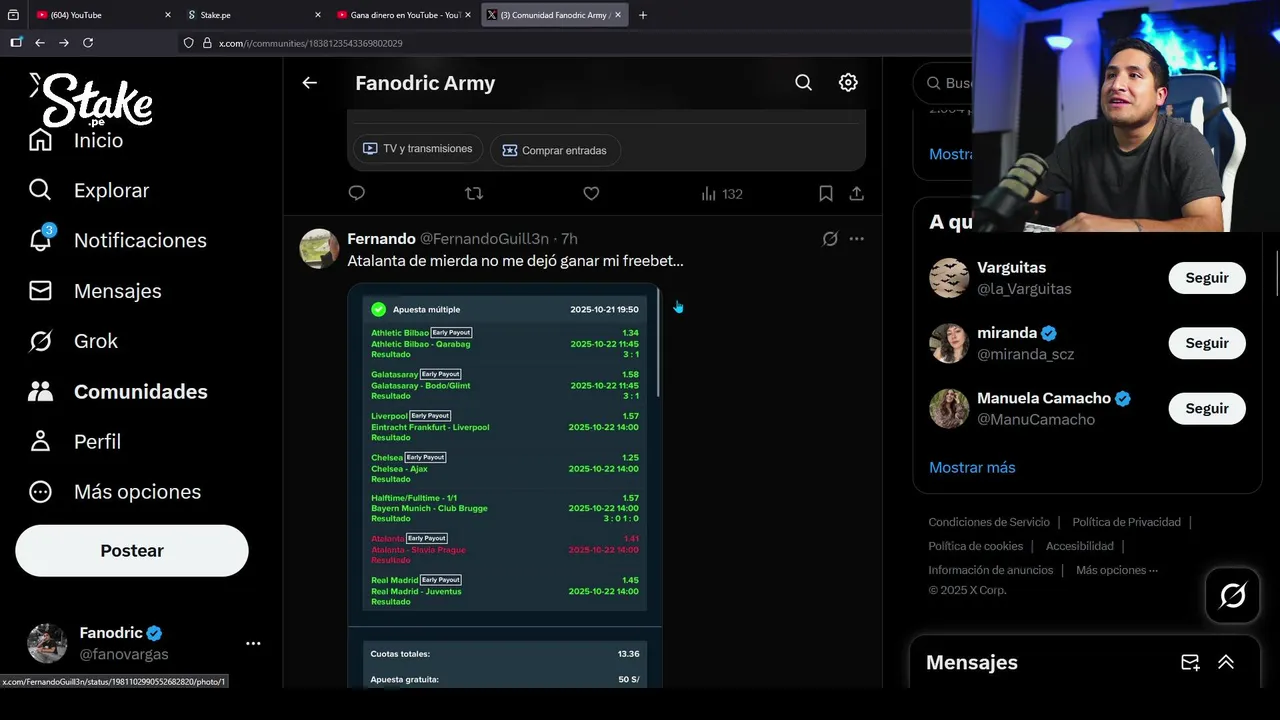Click Comprar entradas button
The image size is (1280, 720).
[555, 150]
